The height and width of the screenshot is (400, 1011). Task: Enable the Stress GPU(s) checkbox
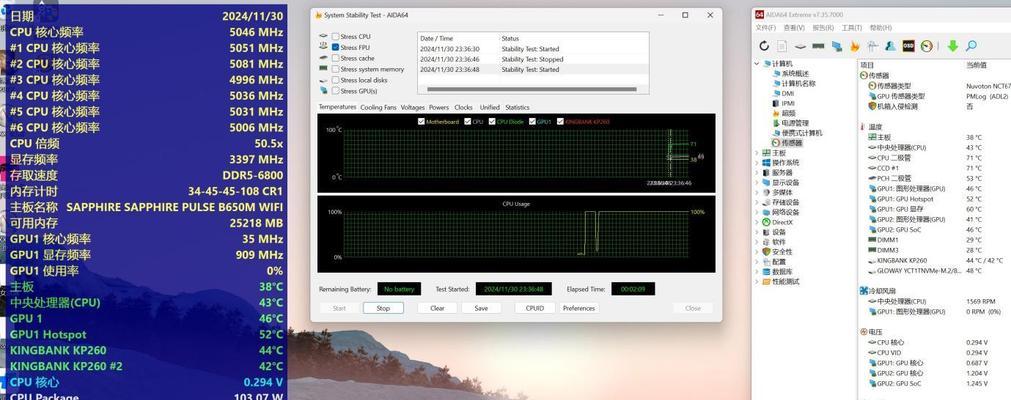pos(335,91)
